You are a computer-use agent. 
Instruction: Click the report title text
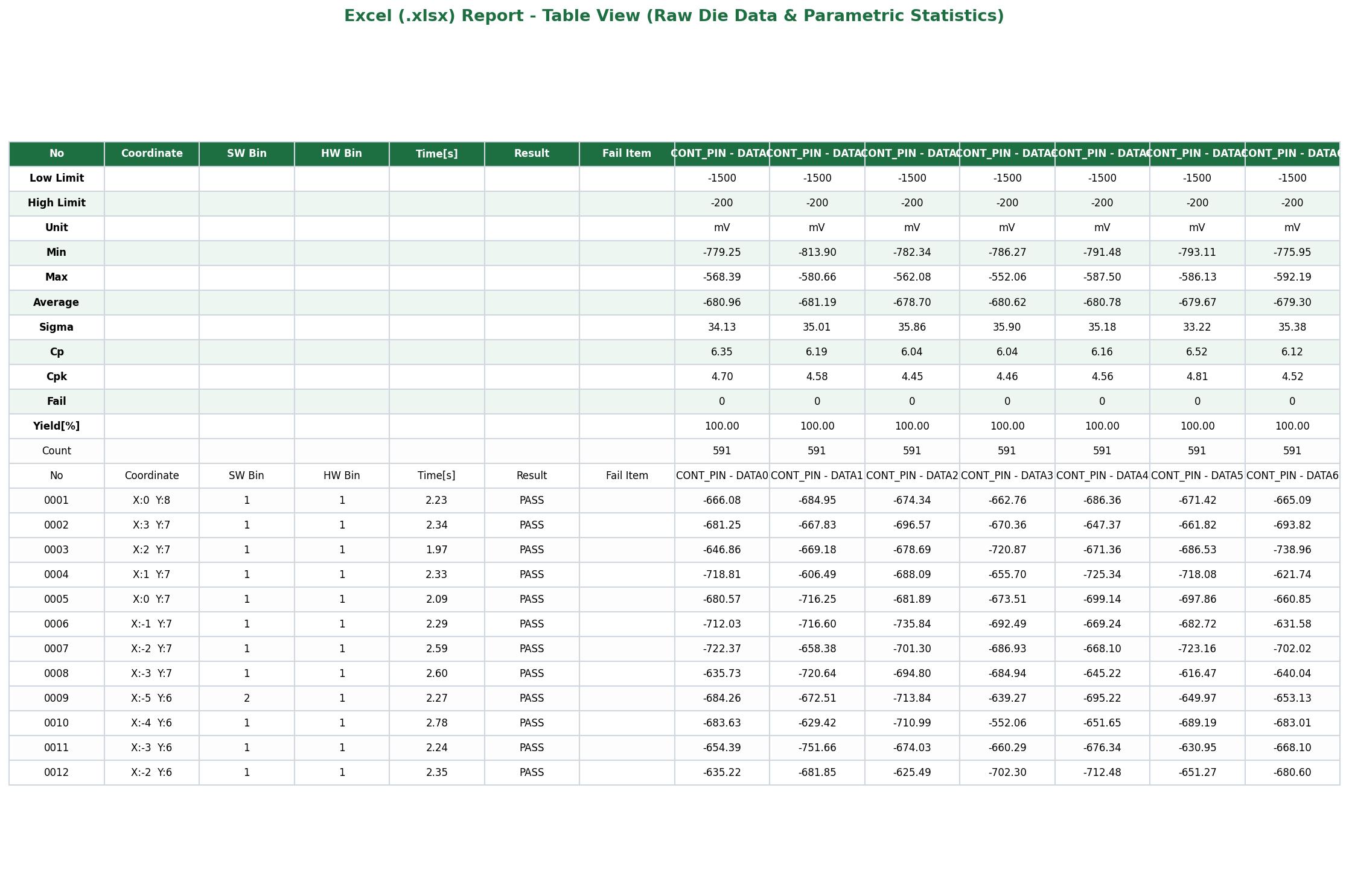coord(674,16)
